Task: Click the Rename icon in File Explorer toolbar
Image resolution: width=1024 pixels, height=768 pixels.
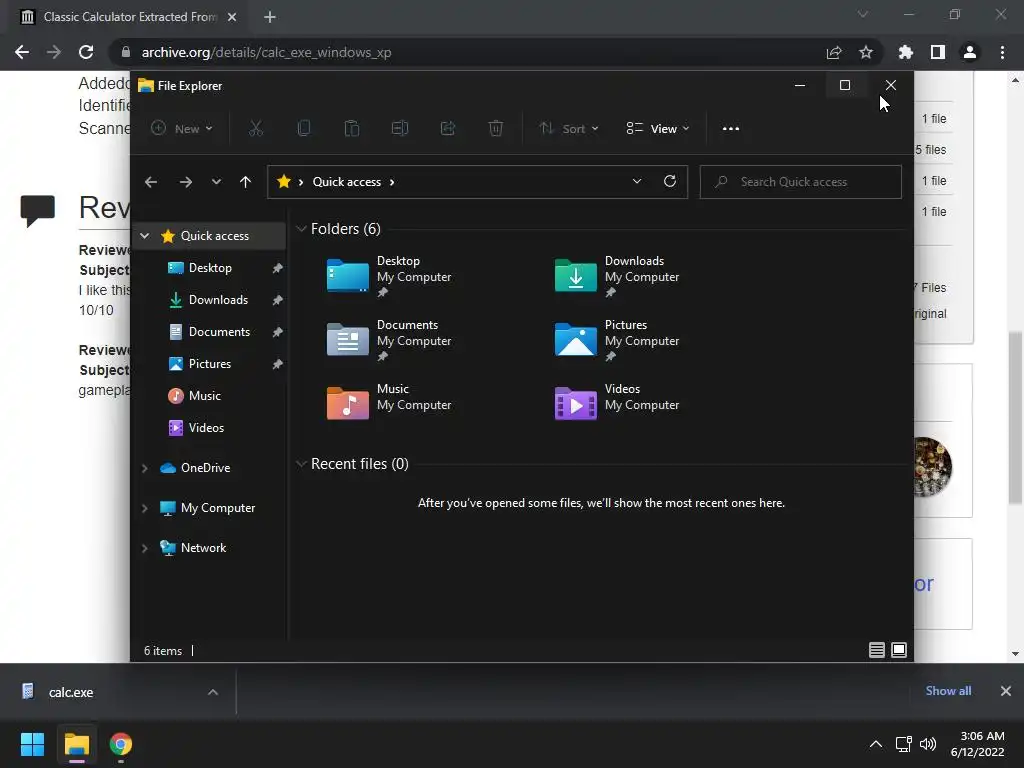Action: 400,129
